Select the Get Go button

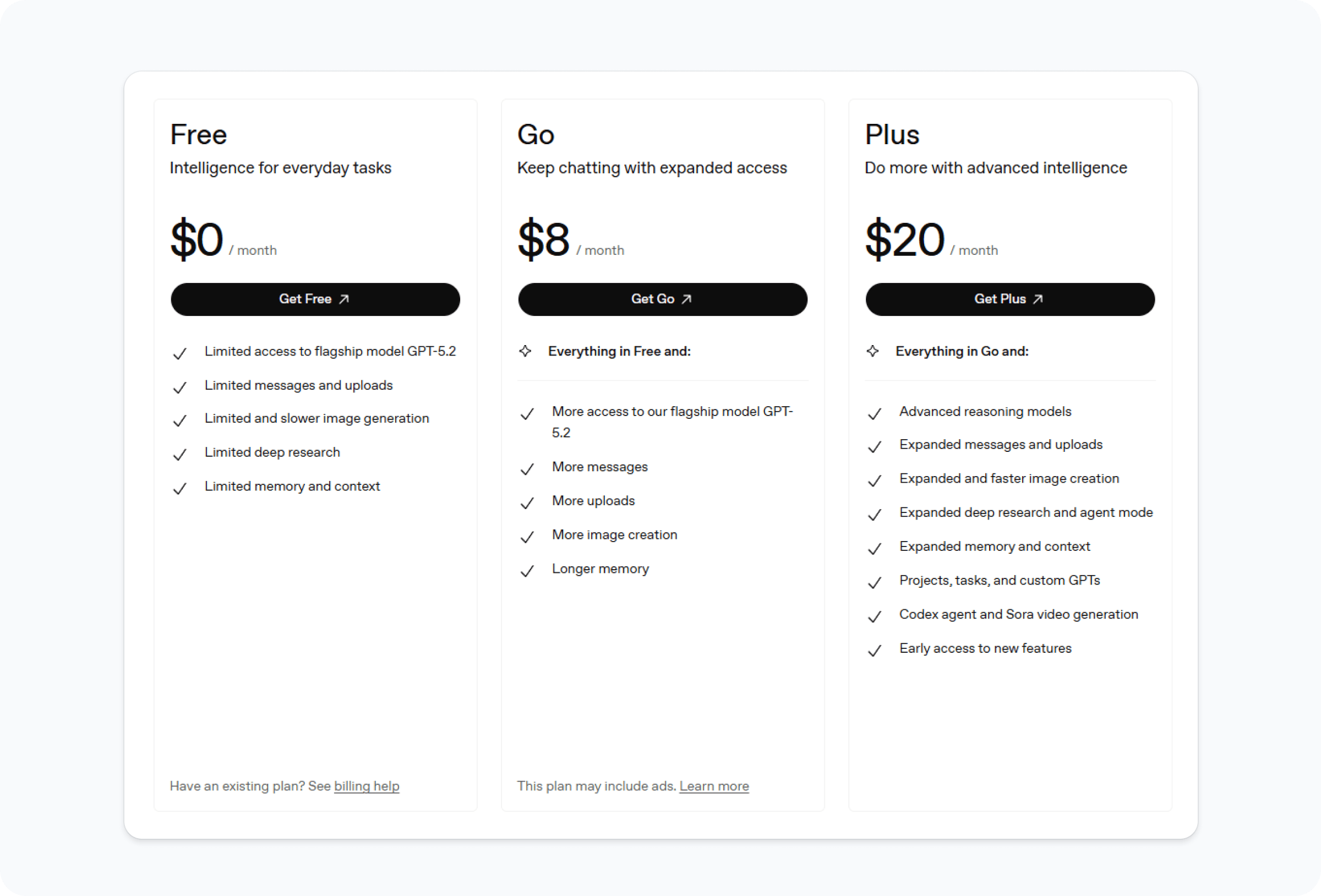click(662, 298)
